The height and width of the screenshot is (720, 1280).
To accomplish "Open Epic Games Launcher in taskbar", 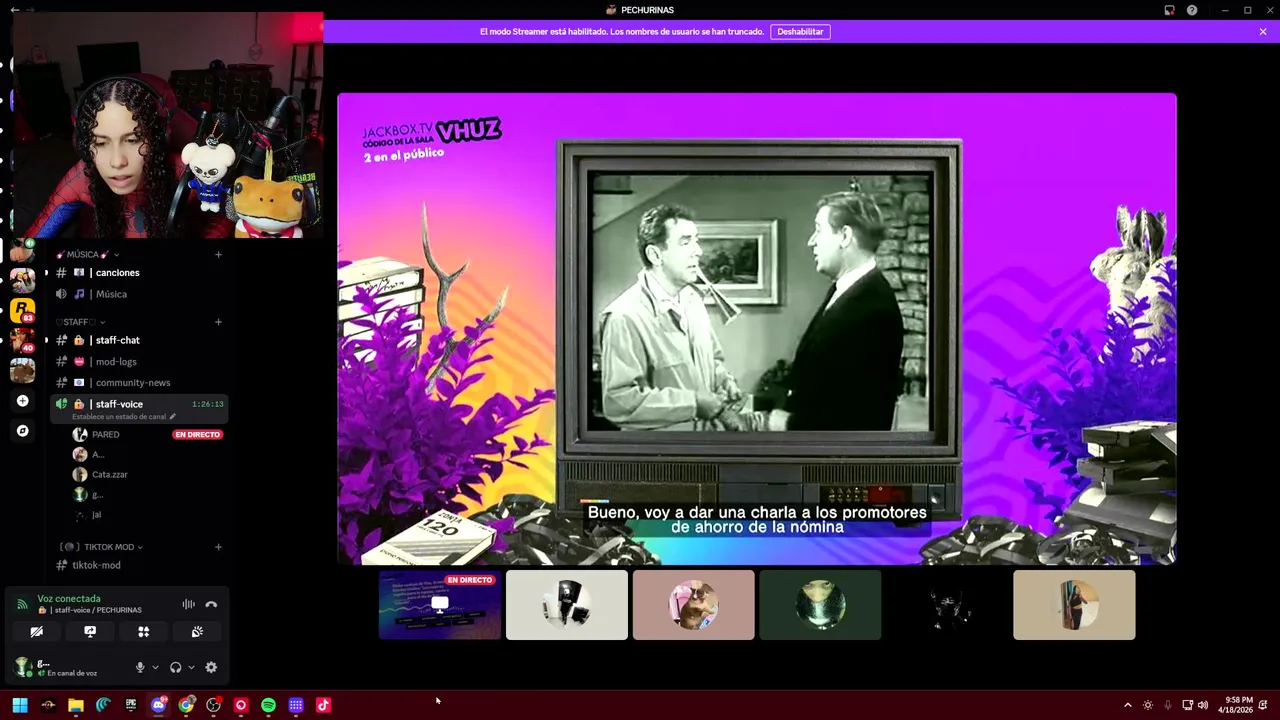I will point(131,705).
